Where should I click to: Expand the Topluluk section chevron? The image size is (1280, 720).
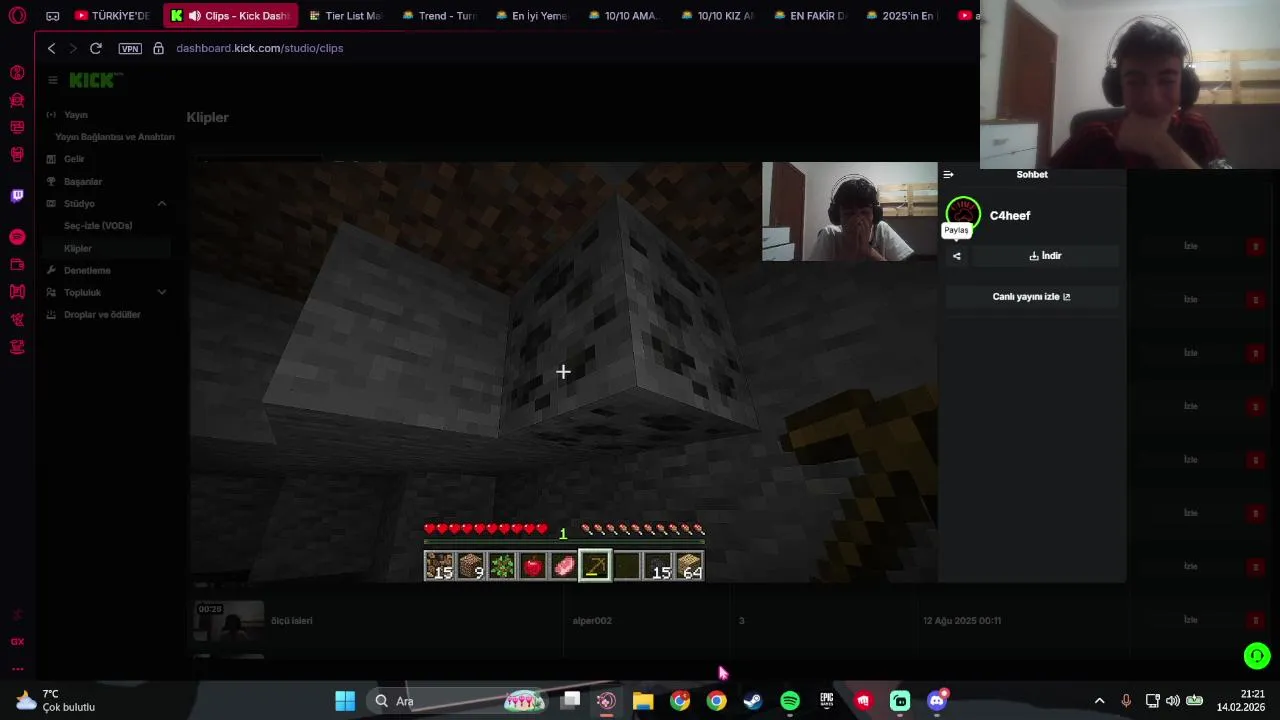[162, 293]
